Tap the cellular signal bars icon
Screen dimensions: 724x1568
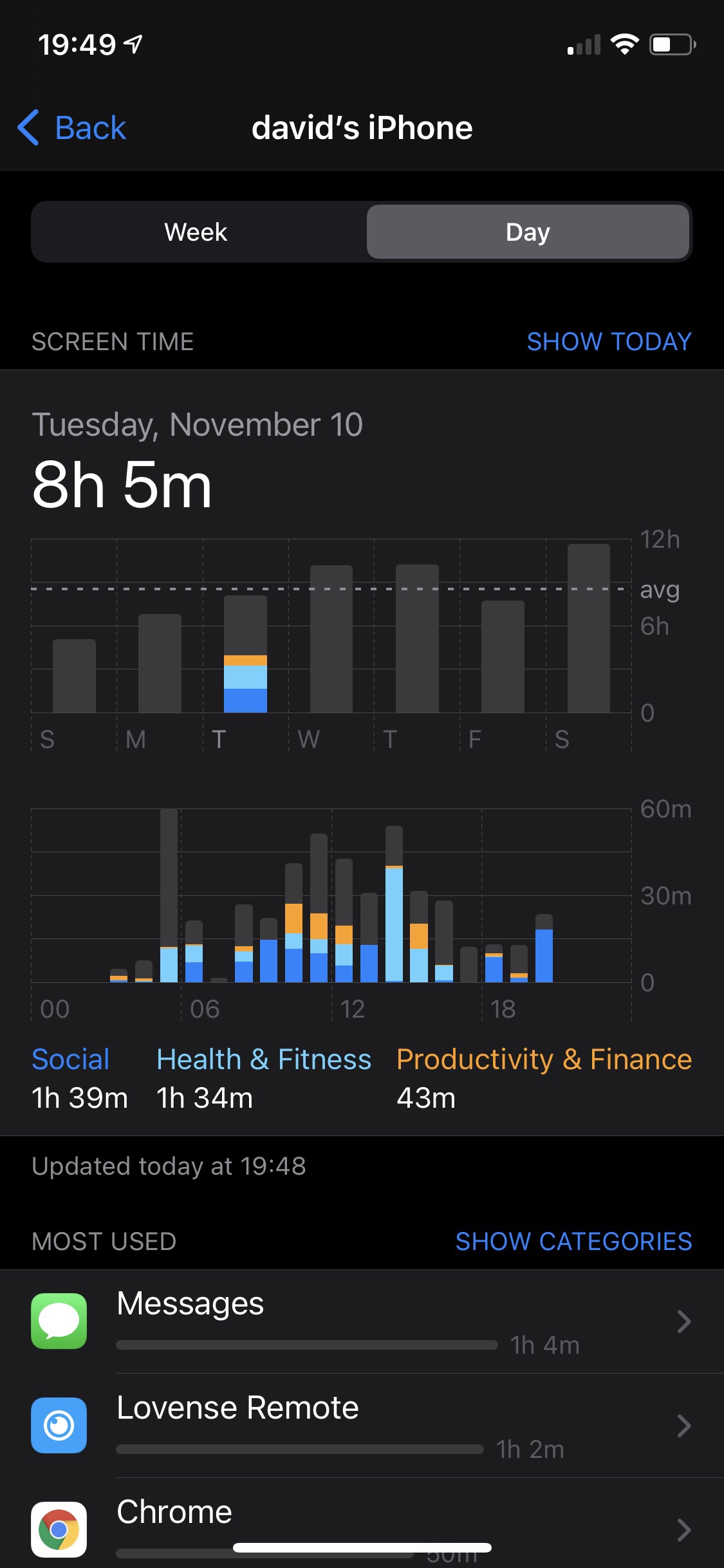pos(584,45)
